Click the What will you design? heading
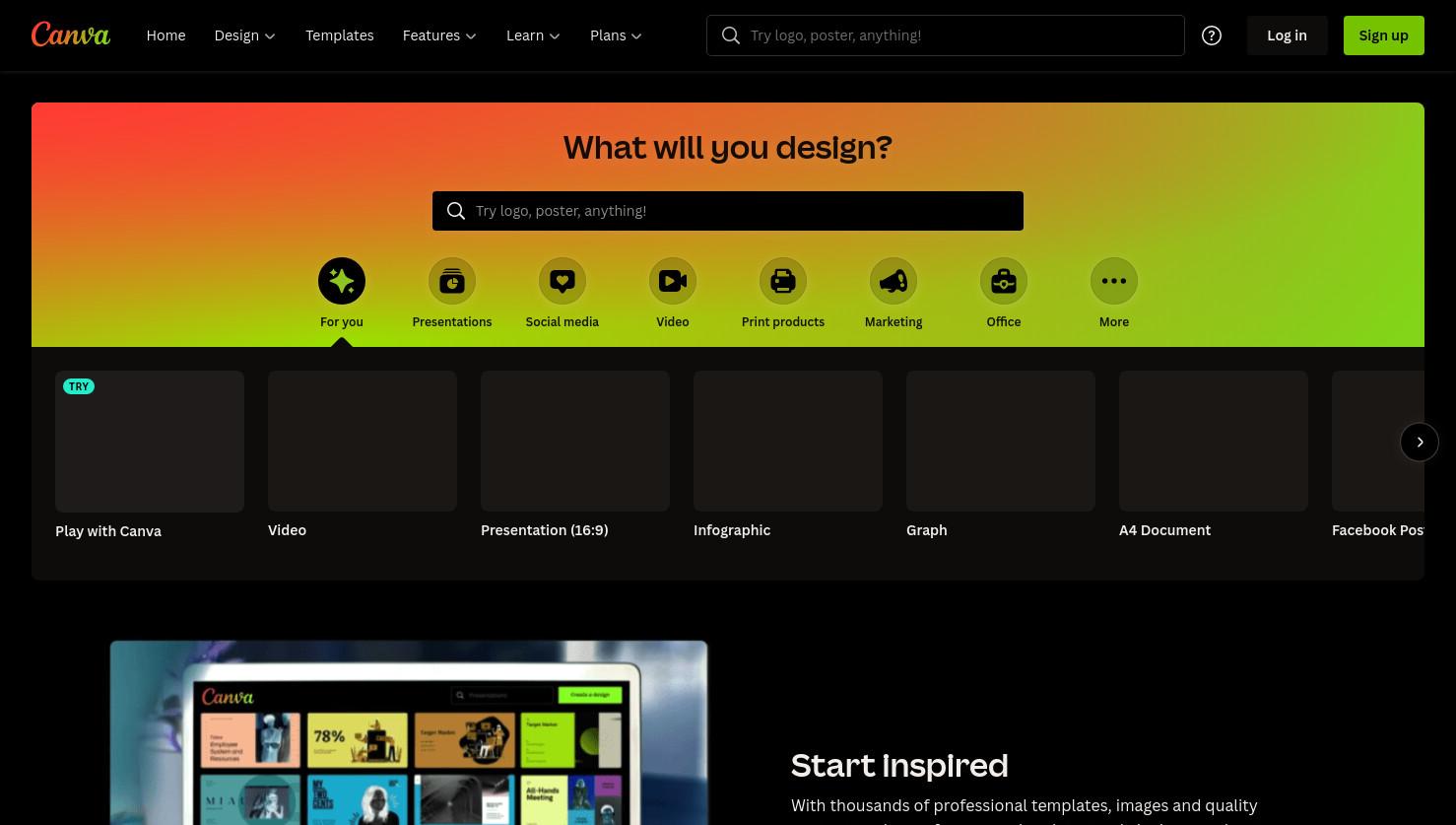Viewport: 1456px width, 825px height. point(728,148)
